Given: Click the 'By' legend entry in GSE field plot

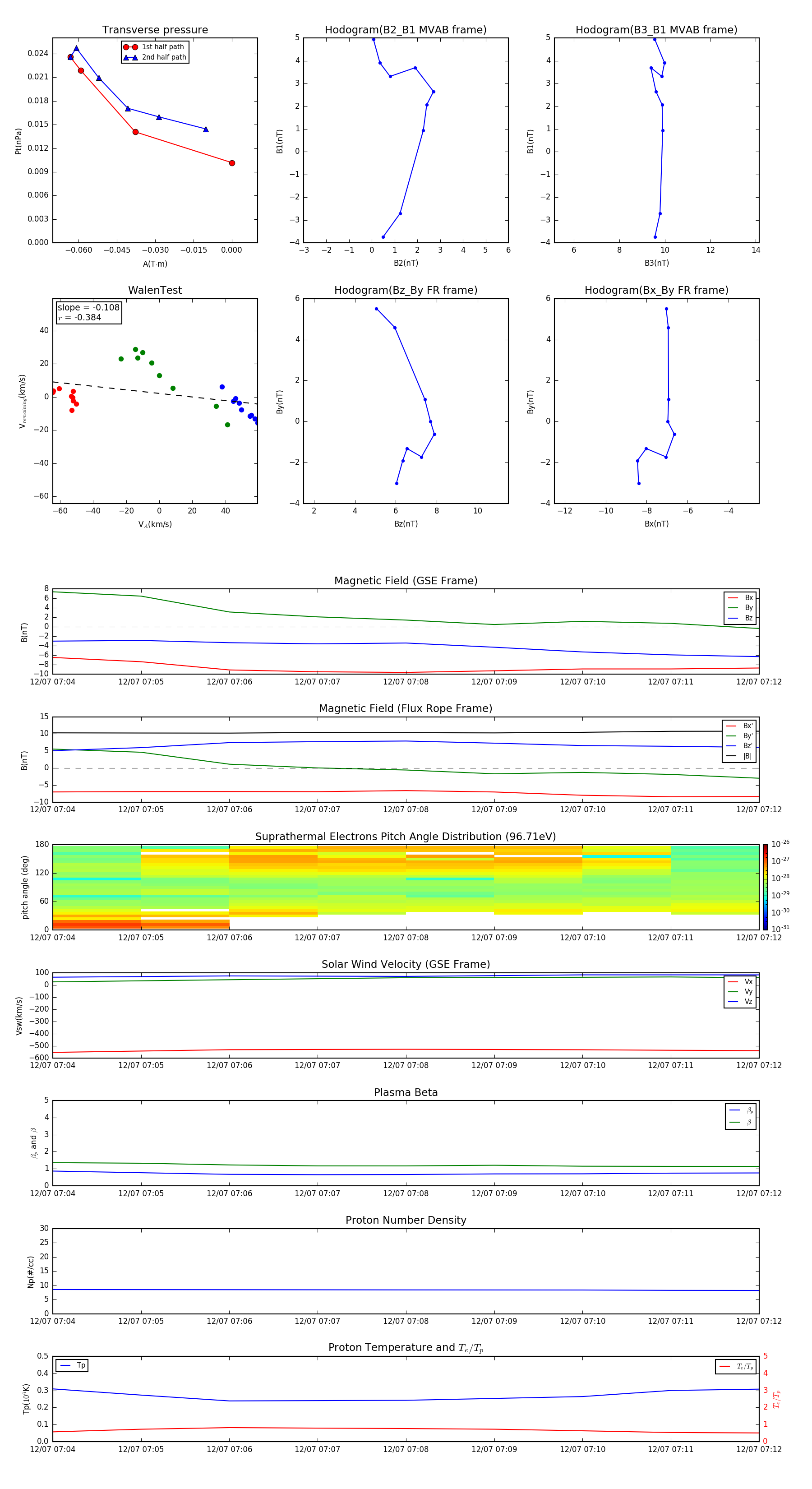Looking at the screenshot, I should [740, 607].
